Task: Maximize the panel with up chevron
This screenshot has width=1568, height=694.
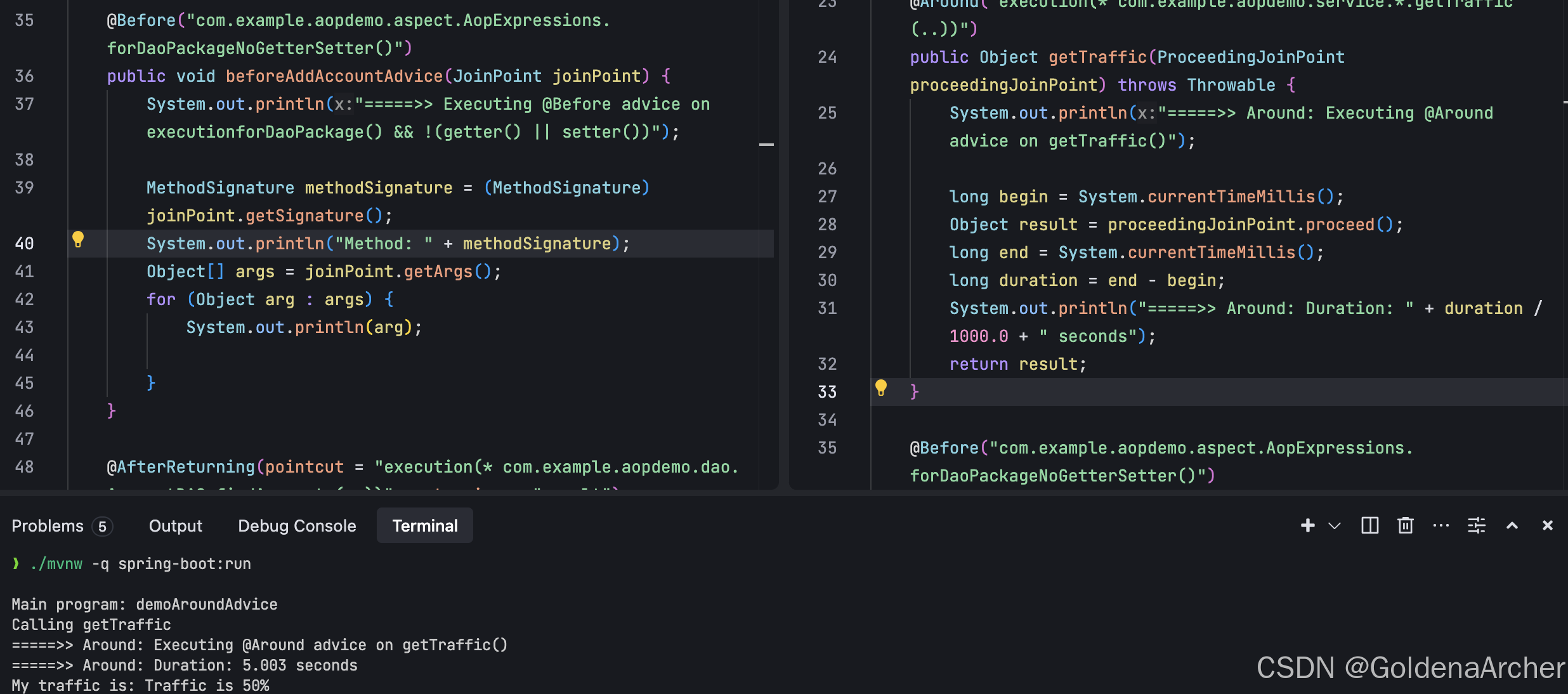Action: [x=1512, y=525]
